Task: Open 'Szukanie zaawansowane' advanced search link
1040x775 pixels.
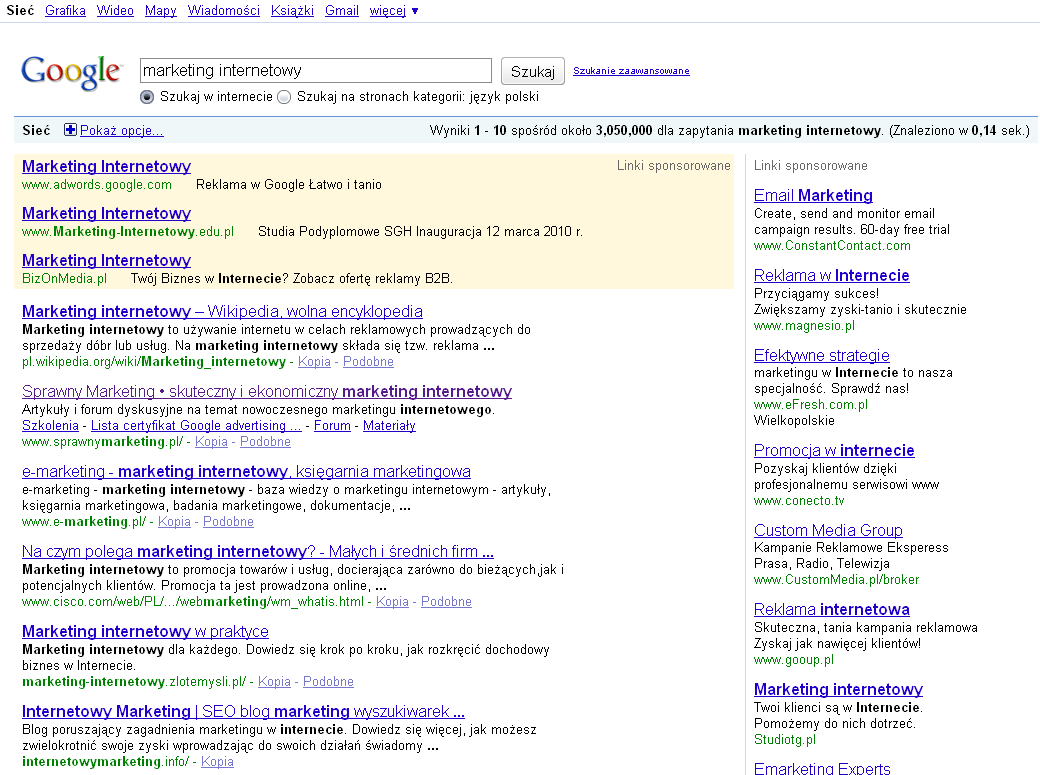Action: point(631,71)
